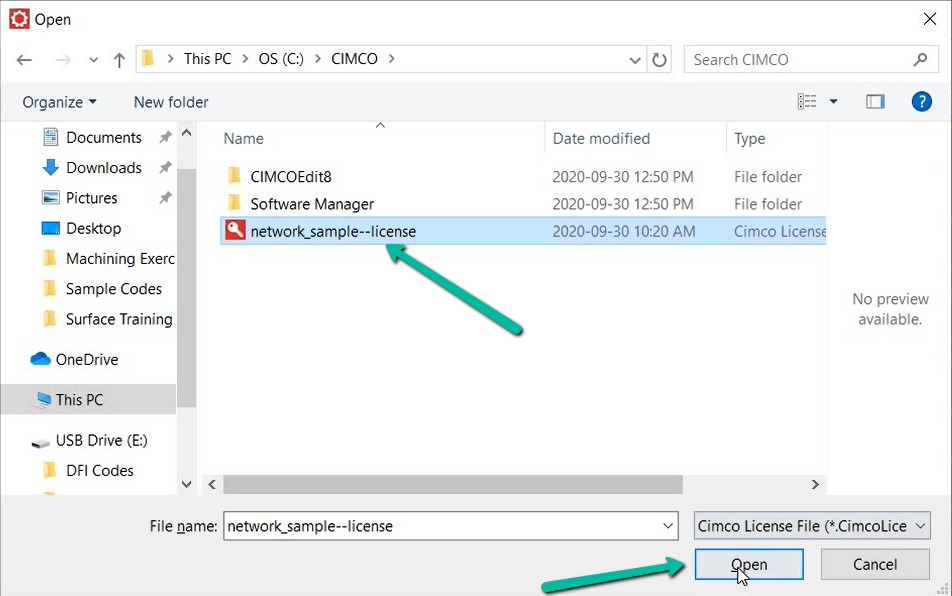
Task: Open Machining Exercises folder in sidebar
Action: [120, 259]
